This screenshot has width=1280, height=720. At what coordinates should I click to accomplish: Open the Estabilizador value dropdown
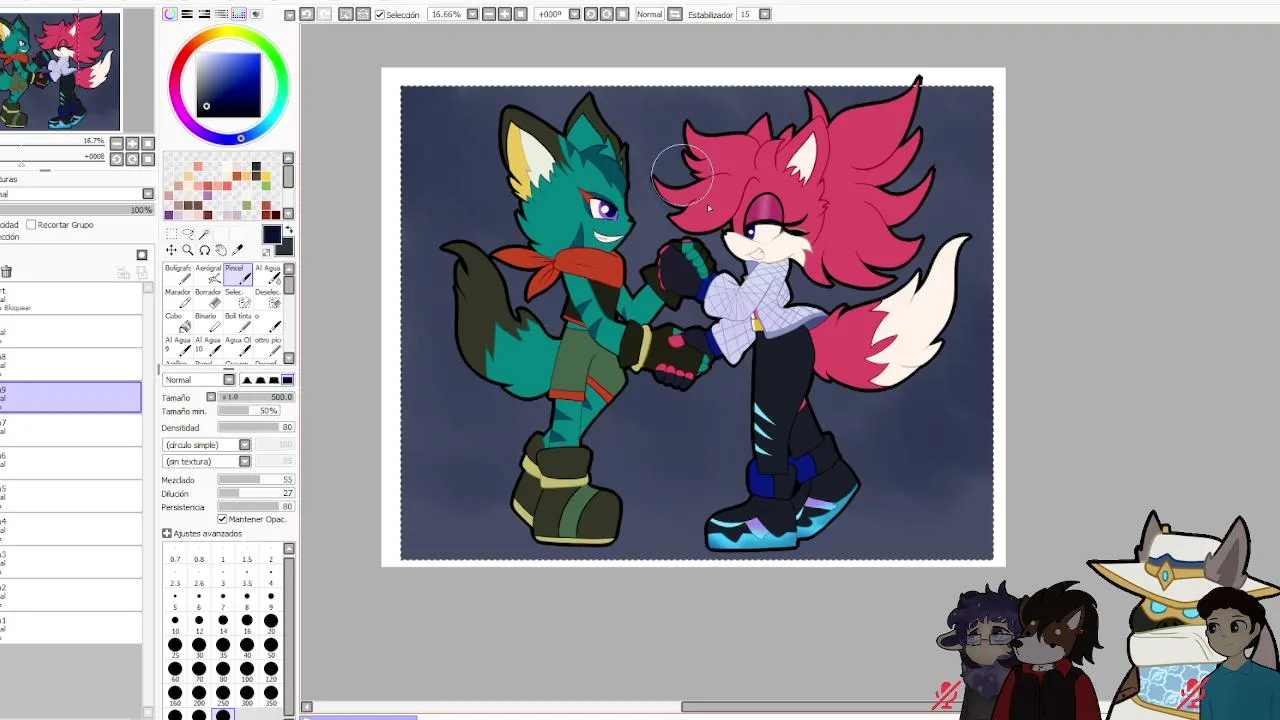tap(764, 14)
